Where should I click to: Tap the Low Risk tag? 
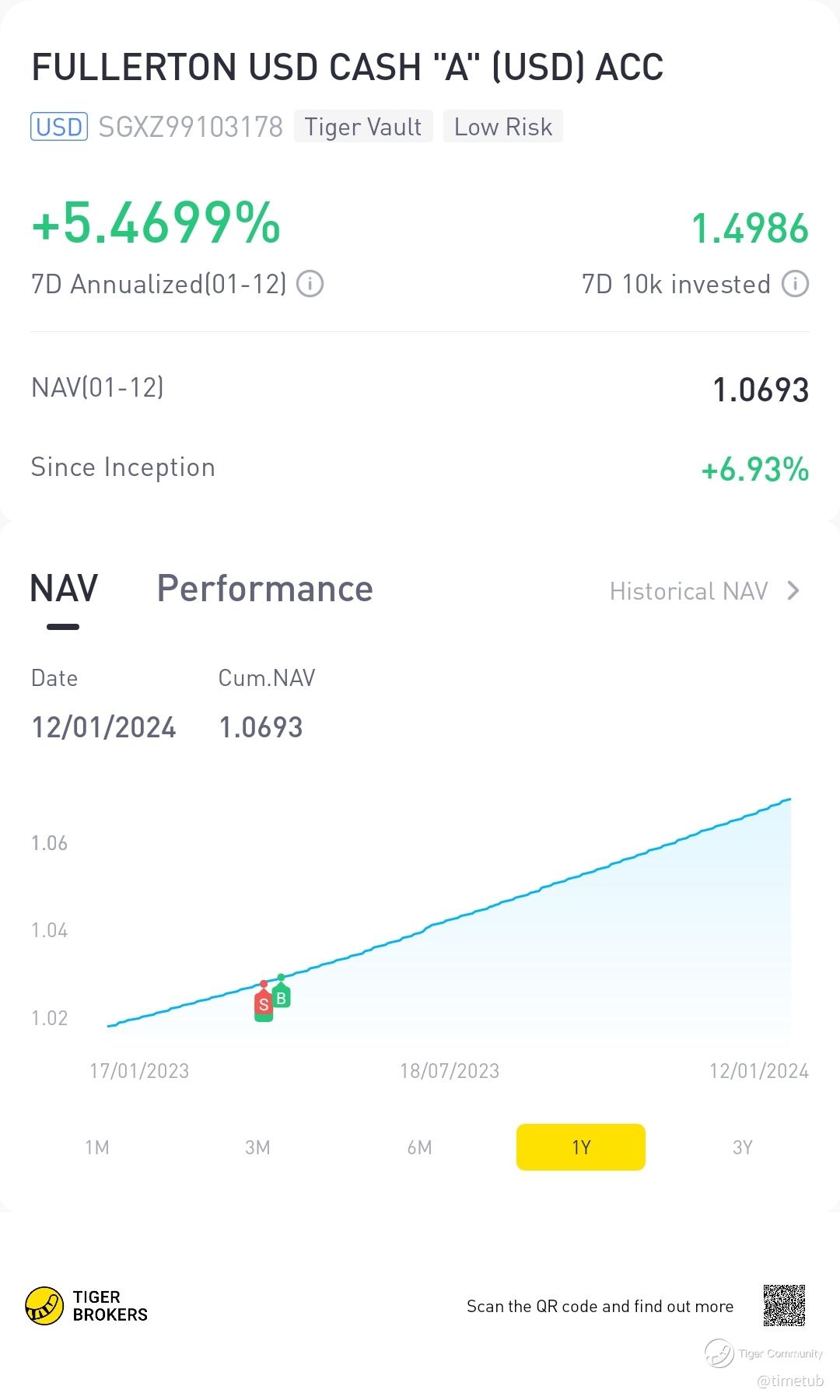pyautogui.click(x=503, y=127)
